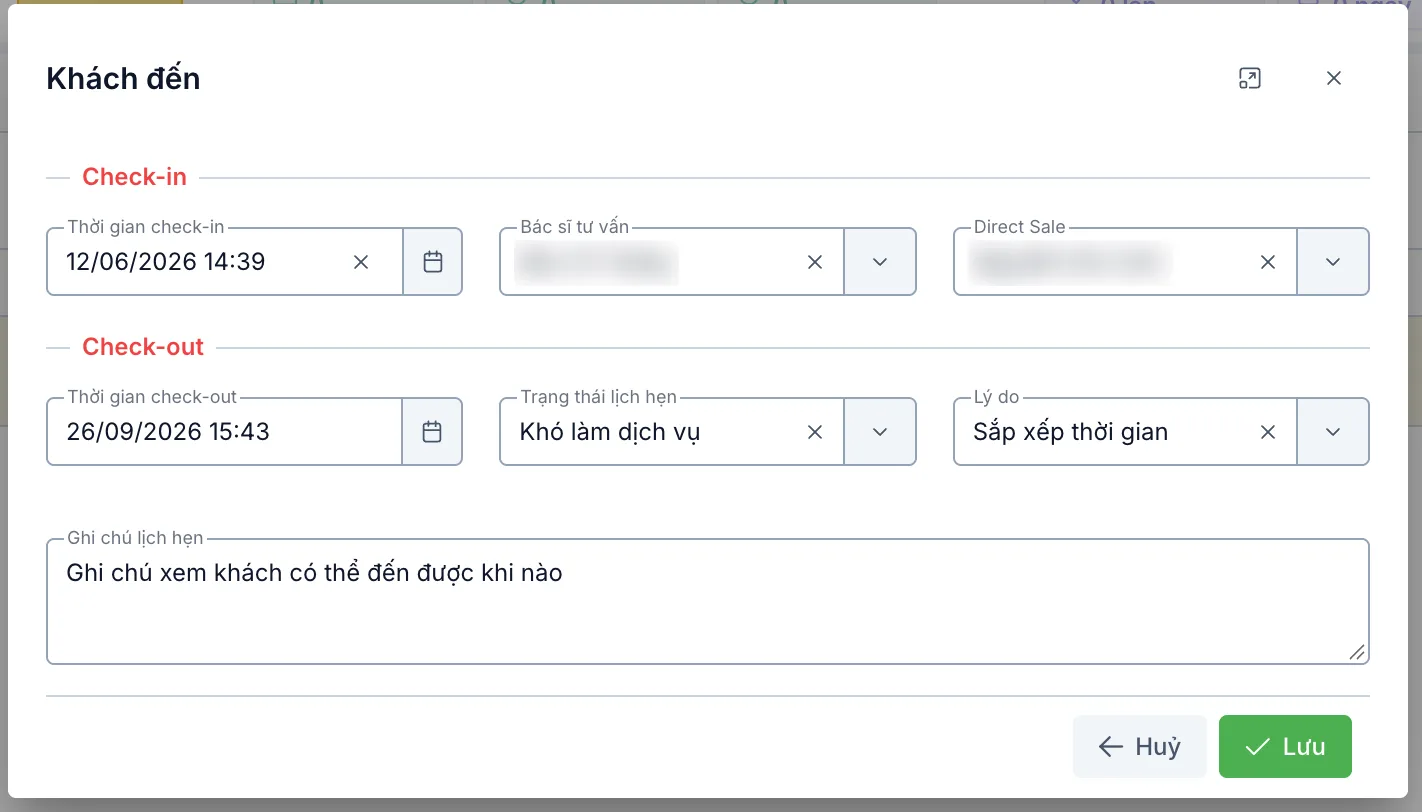Clear the Lý do selection
The height and width of the screenshot is (812, 1422).
tap(1268, 432)
